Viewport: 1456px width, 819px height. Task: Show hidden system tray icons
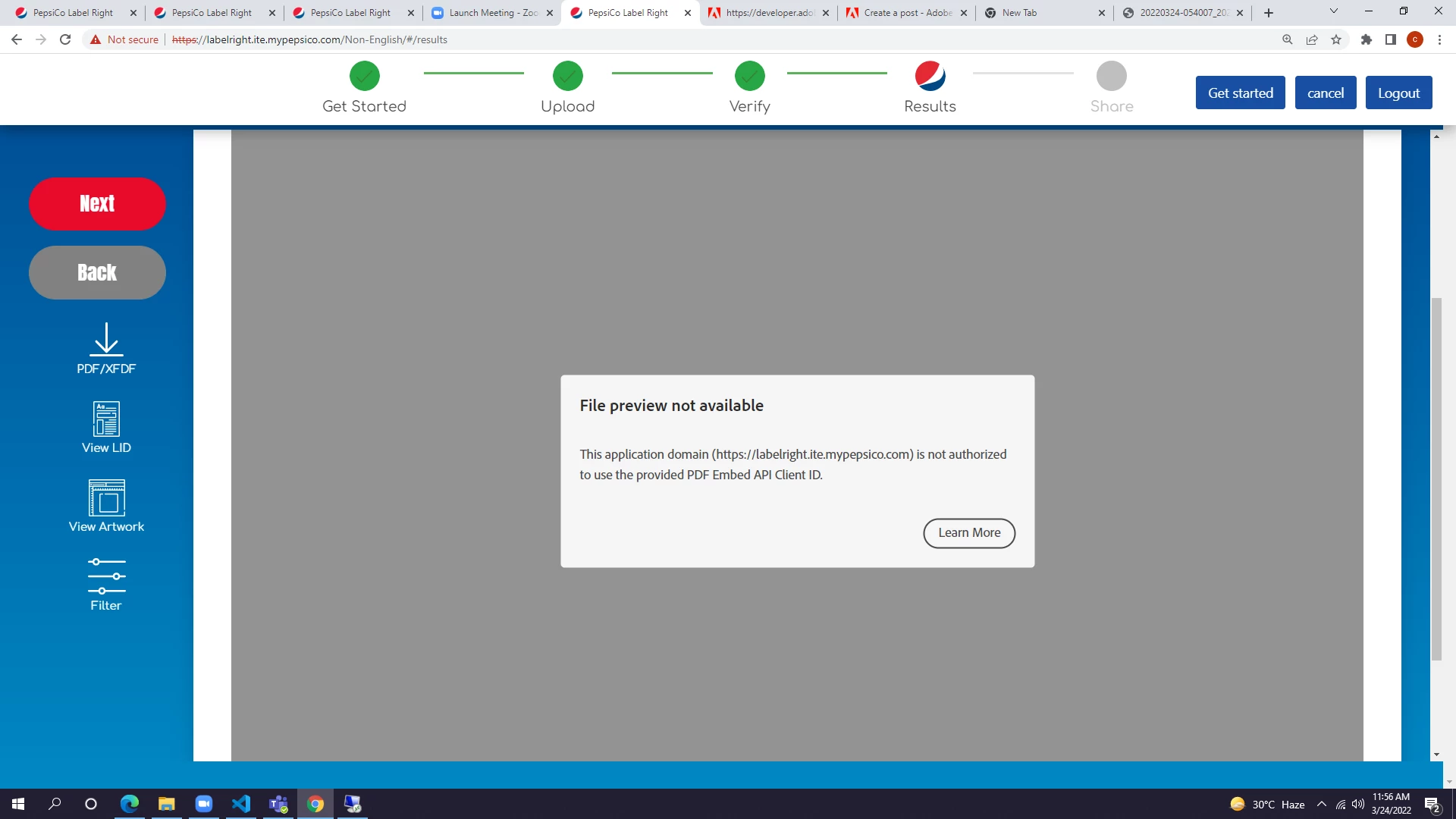click(x=1322, y=804)
